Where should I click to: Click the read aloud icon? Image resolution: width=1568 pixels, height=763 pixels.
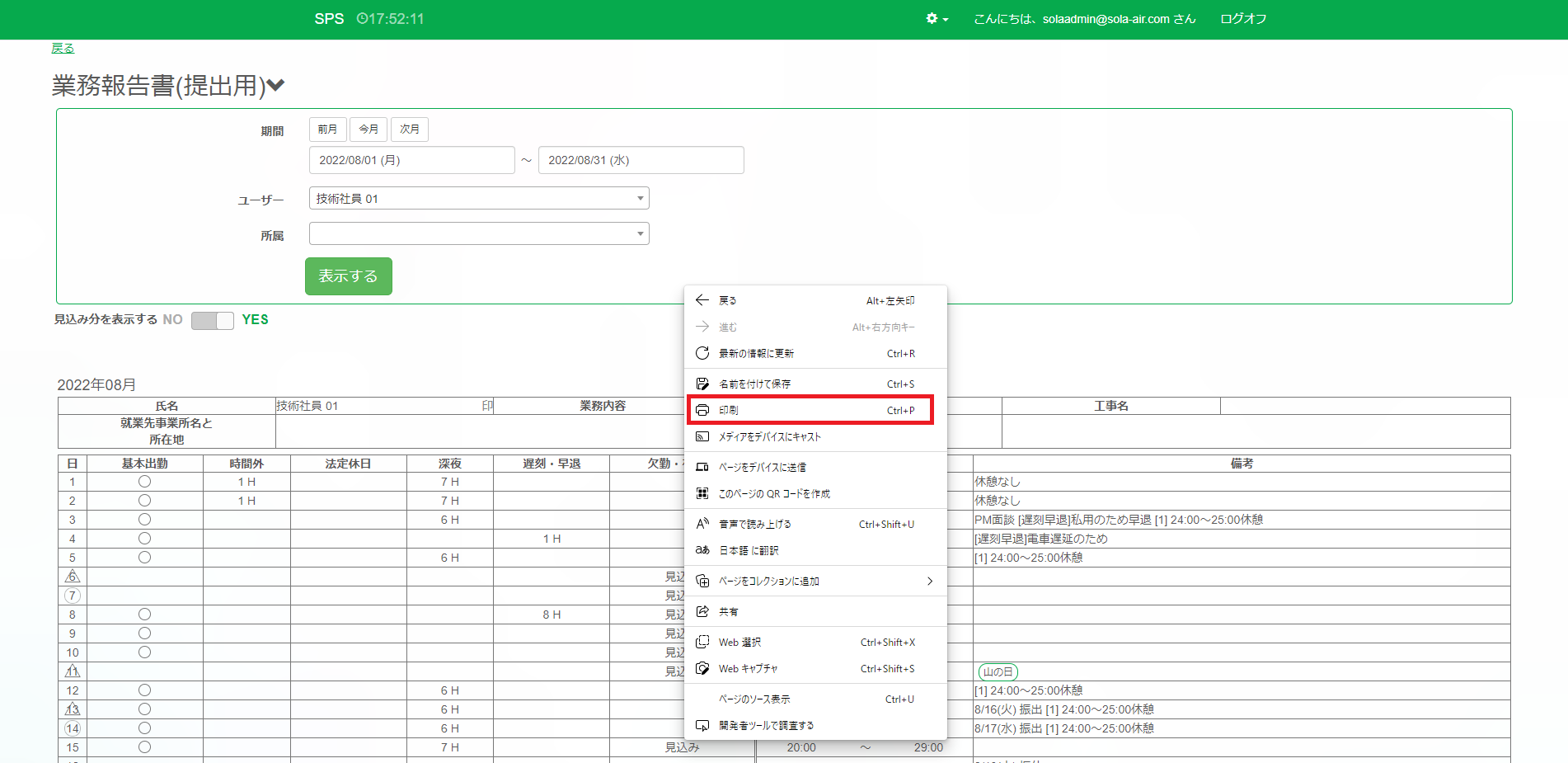click(702, 524)
